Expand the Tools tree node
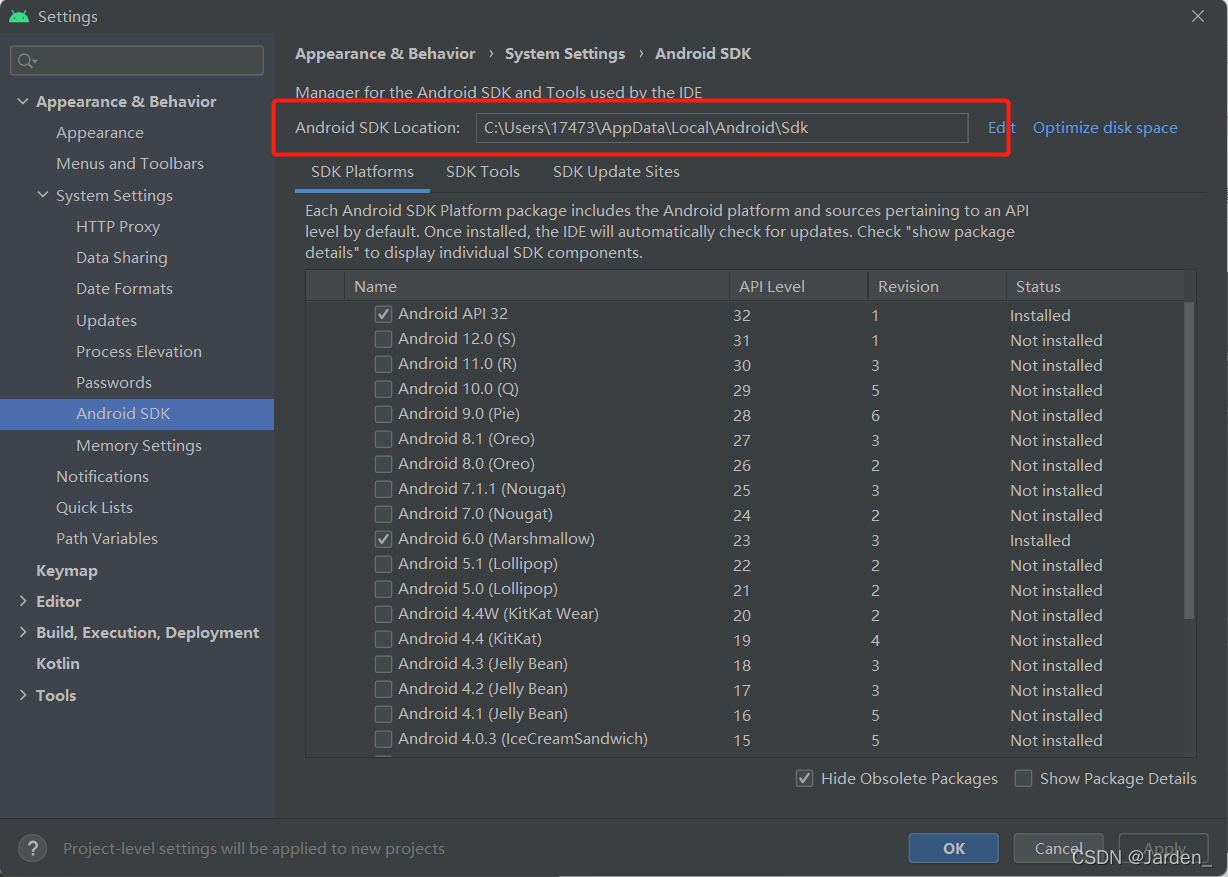 coord(23,695)
